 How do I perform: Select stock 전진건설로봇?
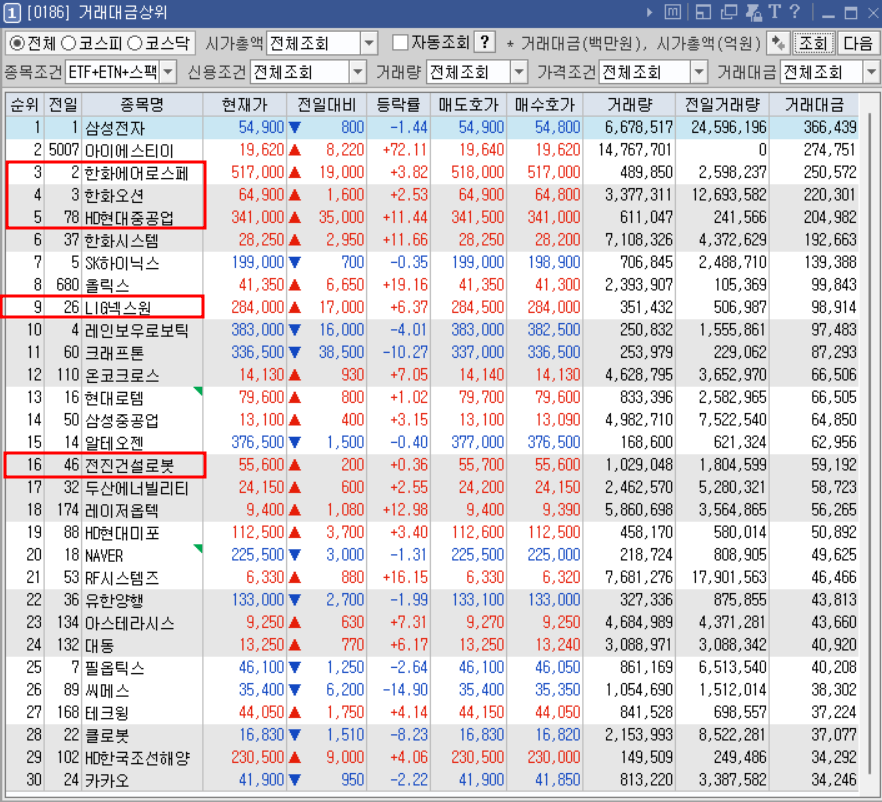click(x=129, y=465)
